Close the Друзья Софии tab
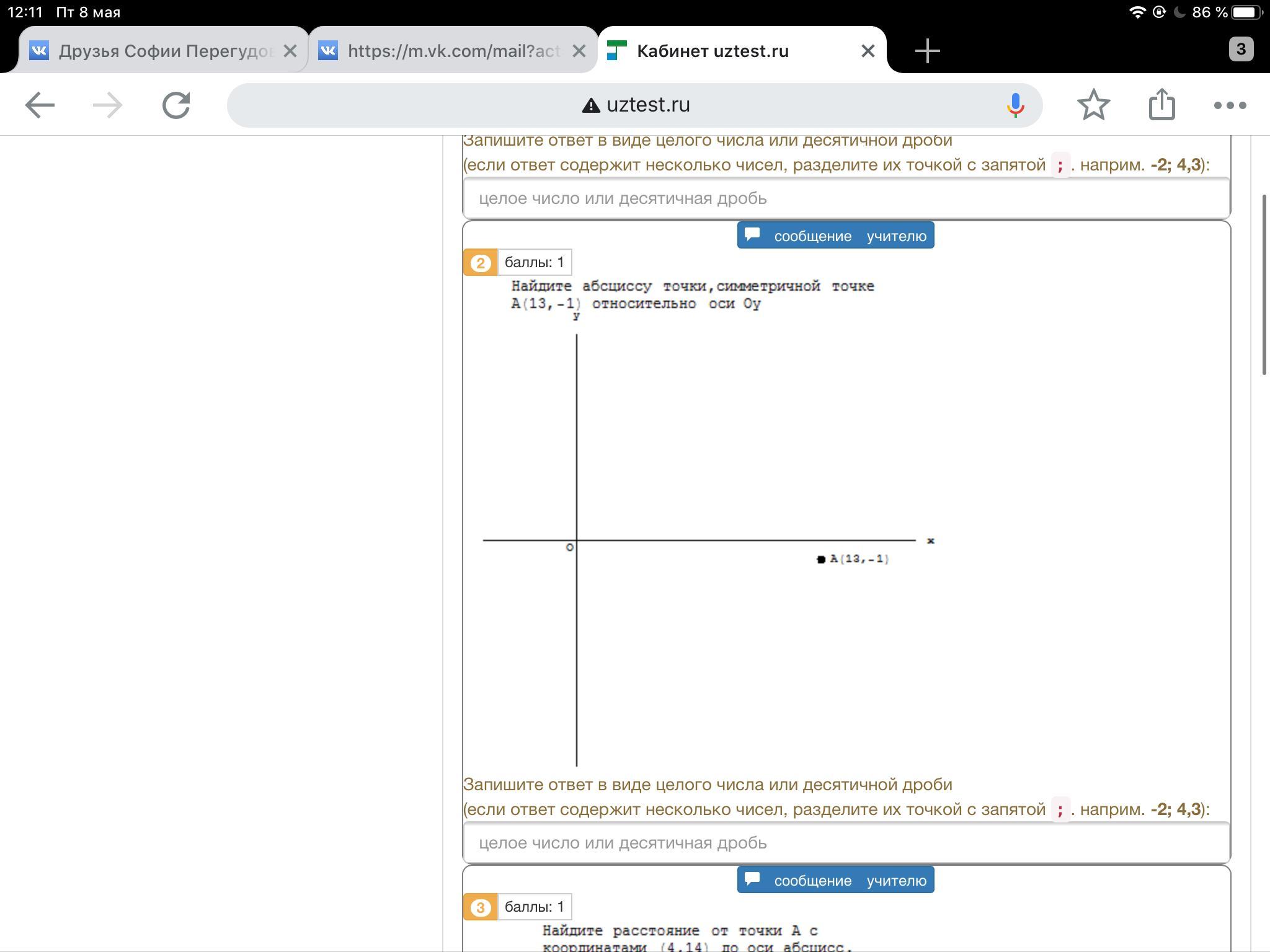This screenshot has width=1270, height=952. [x=290, y=51]
